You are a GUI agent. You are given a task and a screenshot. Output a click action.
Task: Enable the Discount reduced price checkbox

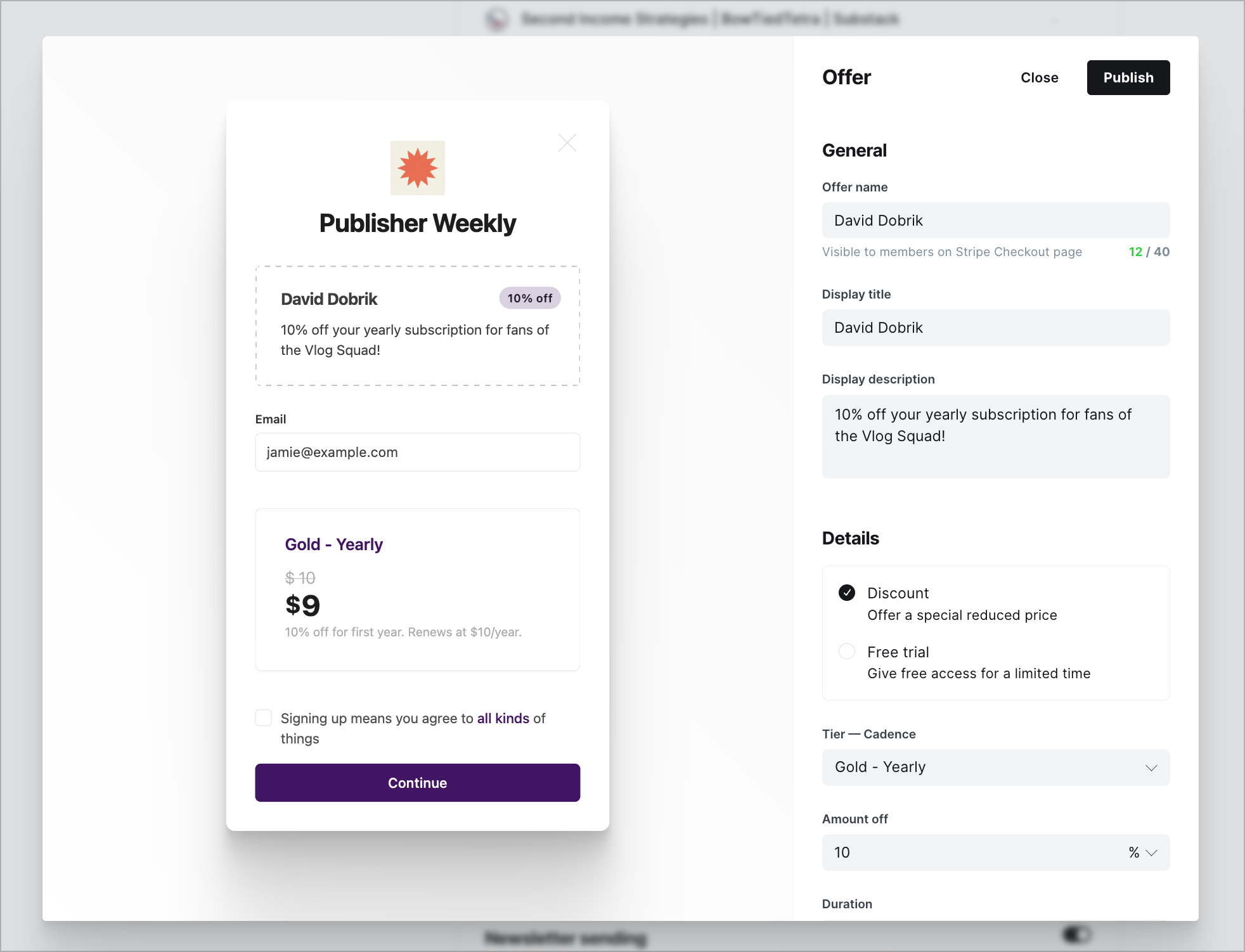pyautogui.click(x=847, y=593)
